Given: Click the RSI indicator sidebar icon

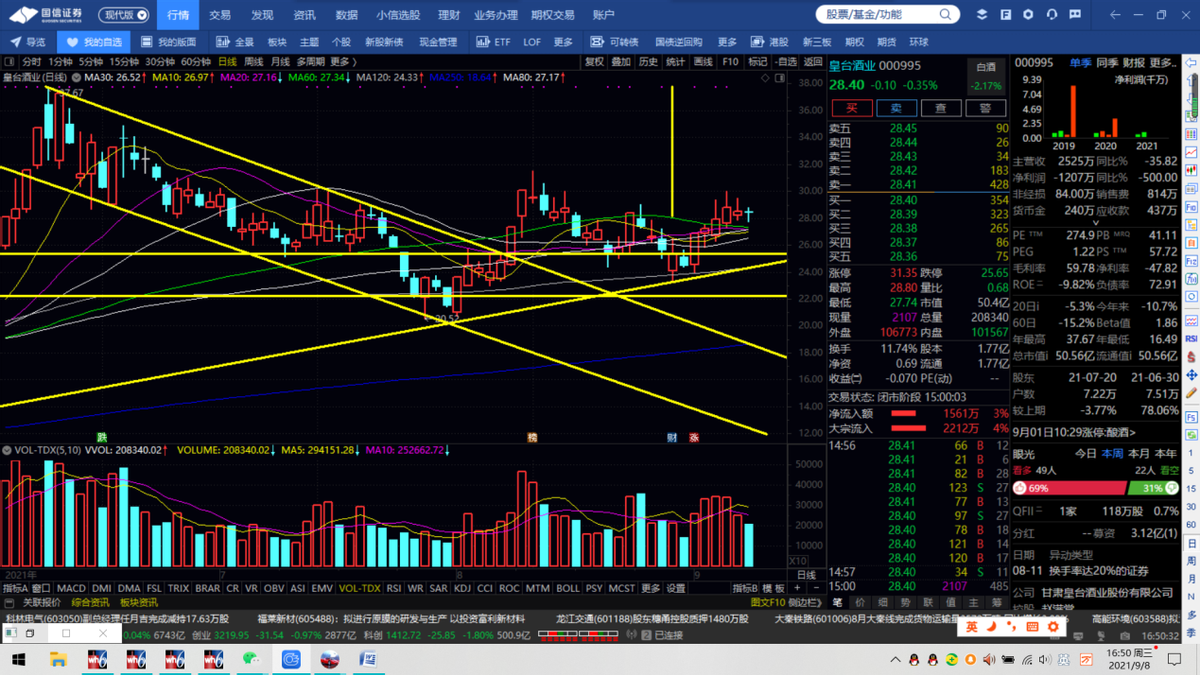Looking at the screenshot, I should pos(1192,339).
